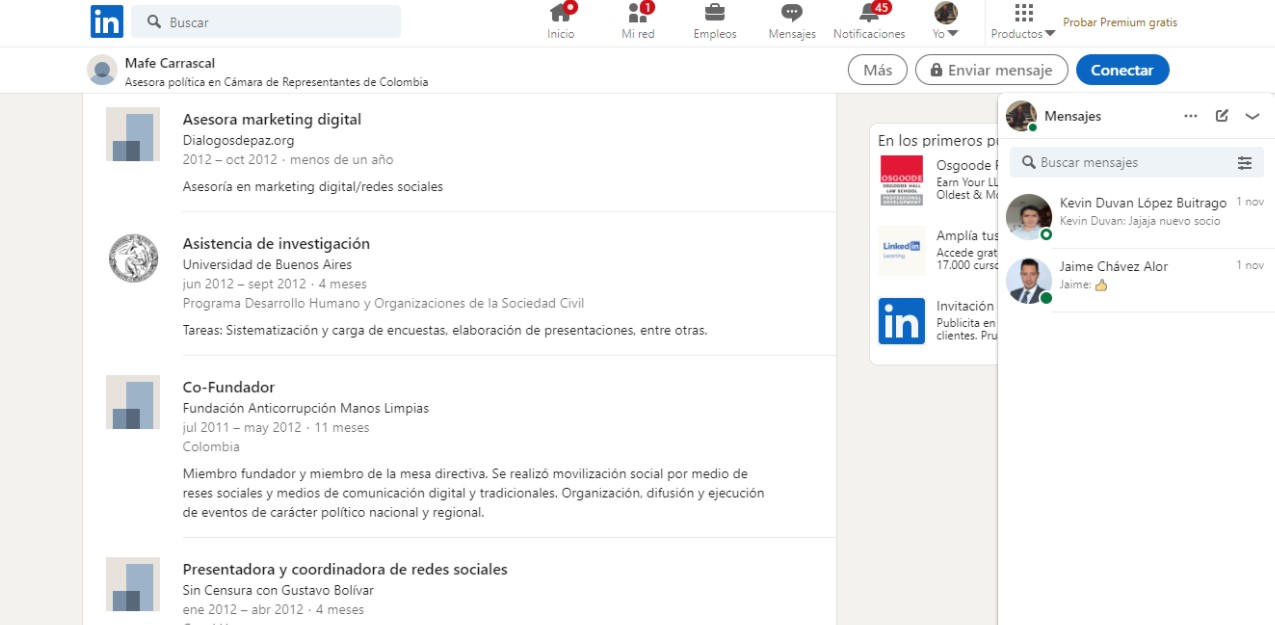The image size is (1275, 625).
Task: Compose a new message with the pencil icon
Action: (1221, 116)
